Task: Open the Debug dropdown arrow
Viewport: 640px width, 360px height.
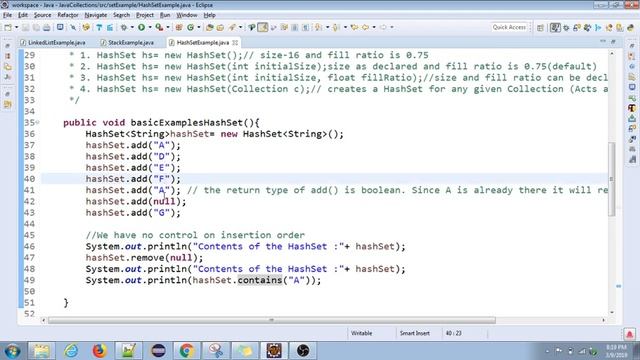Action: click(x=132, y=27)
